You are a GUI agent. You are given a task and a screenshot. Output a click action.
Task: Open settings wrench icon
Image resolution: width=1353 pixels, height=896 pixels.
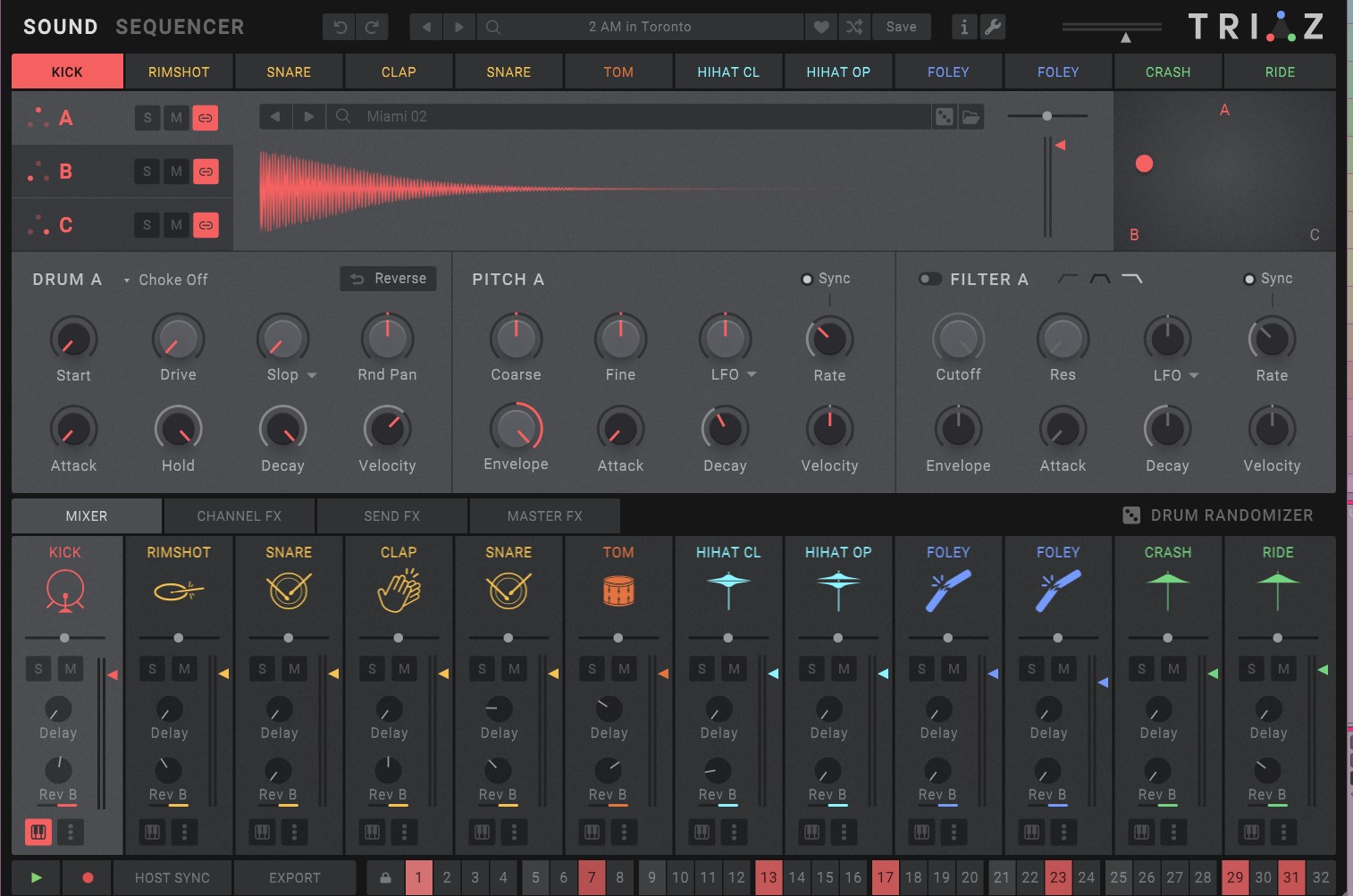tap(993, 27)
